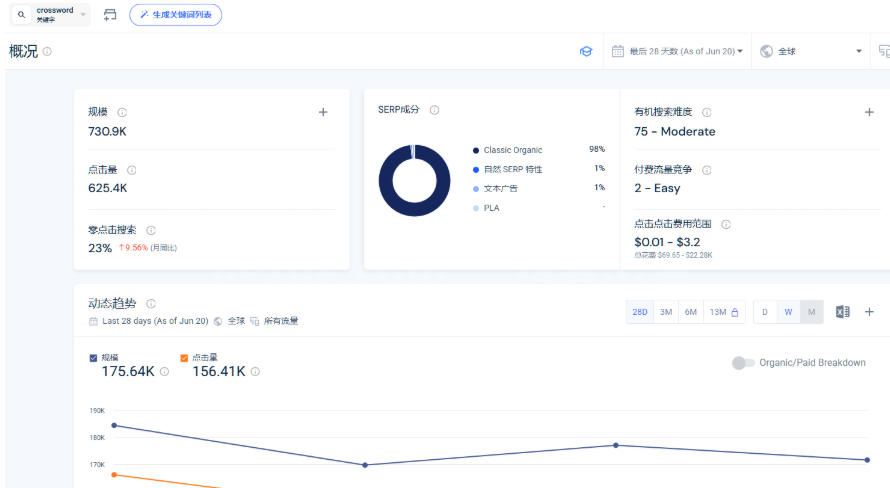Select the 3M time range tab
This screenshot has width=890, height=488.
tap(666, 312)
